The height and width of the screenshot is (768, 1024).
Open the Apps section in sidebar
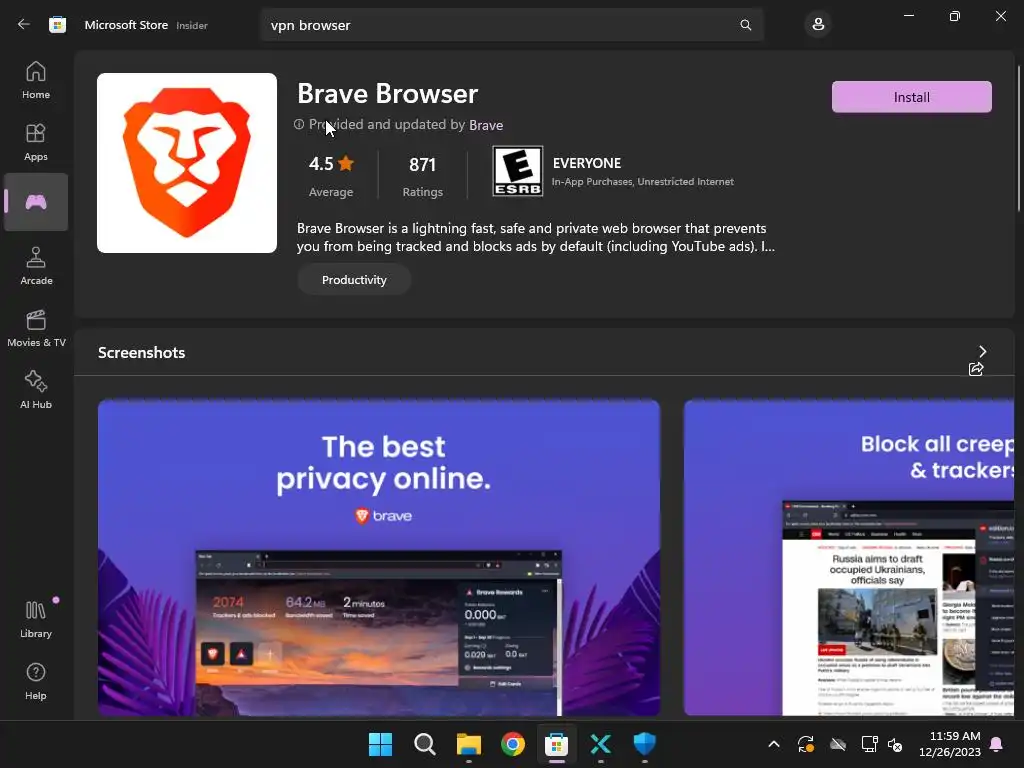(x=36, y=142)
